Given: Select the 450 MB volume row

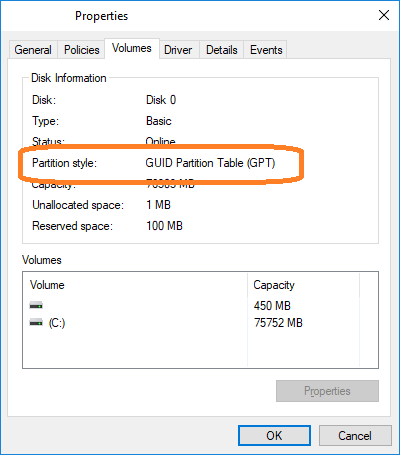Looking at the screenshot, I should (200, 305).
